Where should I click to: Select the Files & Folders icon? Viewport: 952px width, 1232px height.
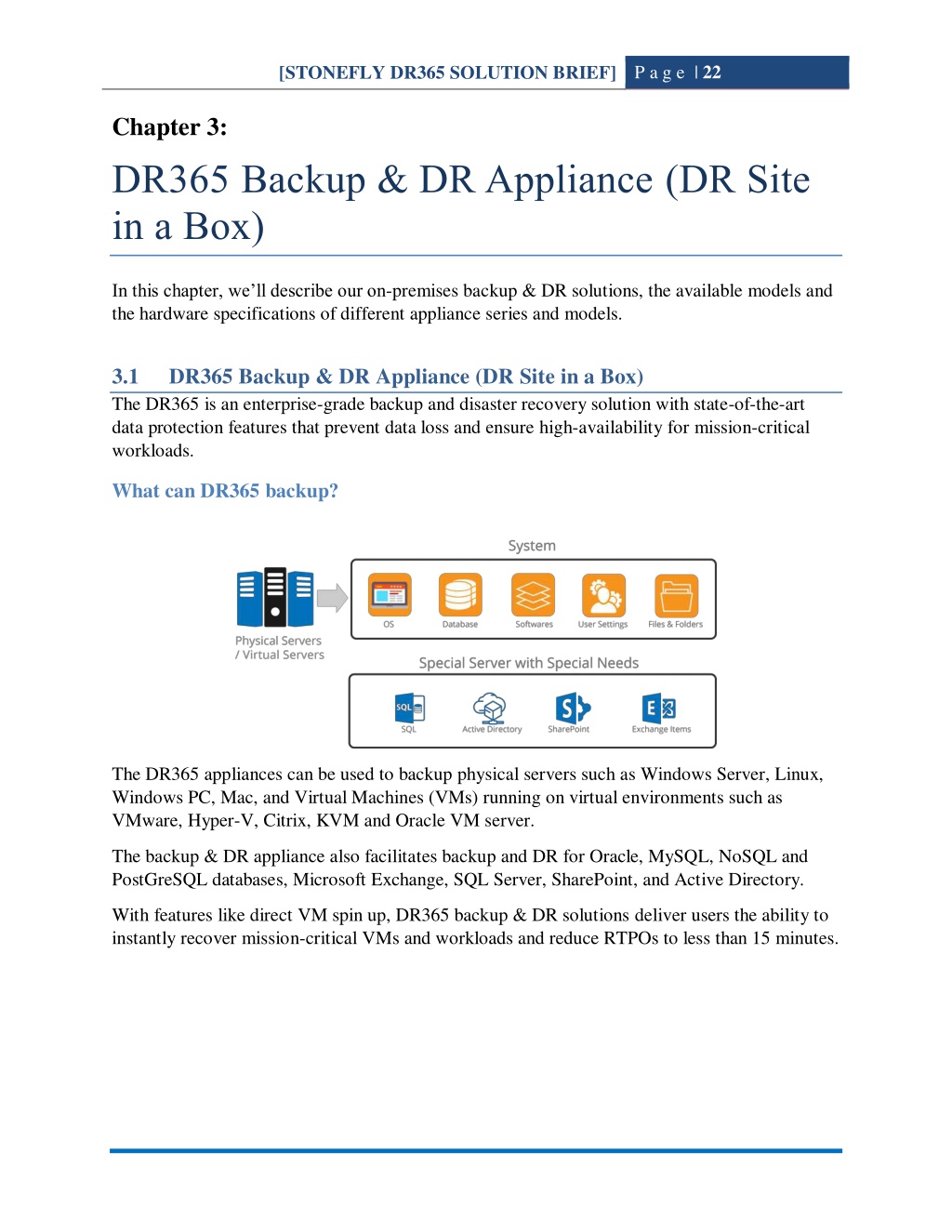point(676,595)
